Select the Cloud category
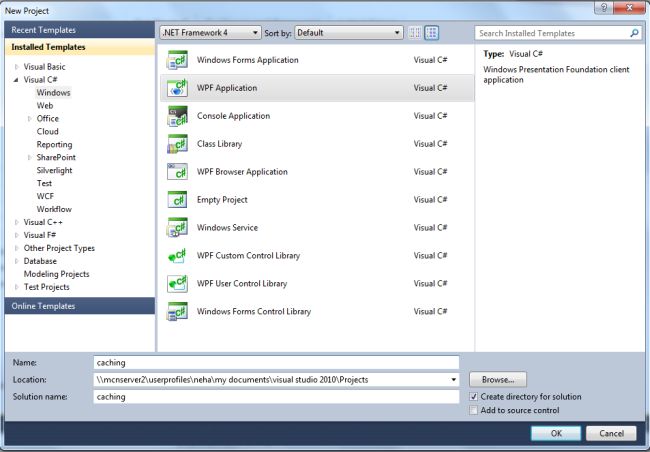Screen dimensions: 650x452 [48, 131]
